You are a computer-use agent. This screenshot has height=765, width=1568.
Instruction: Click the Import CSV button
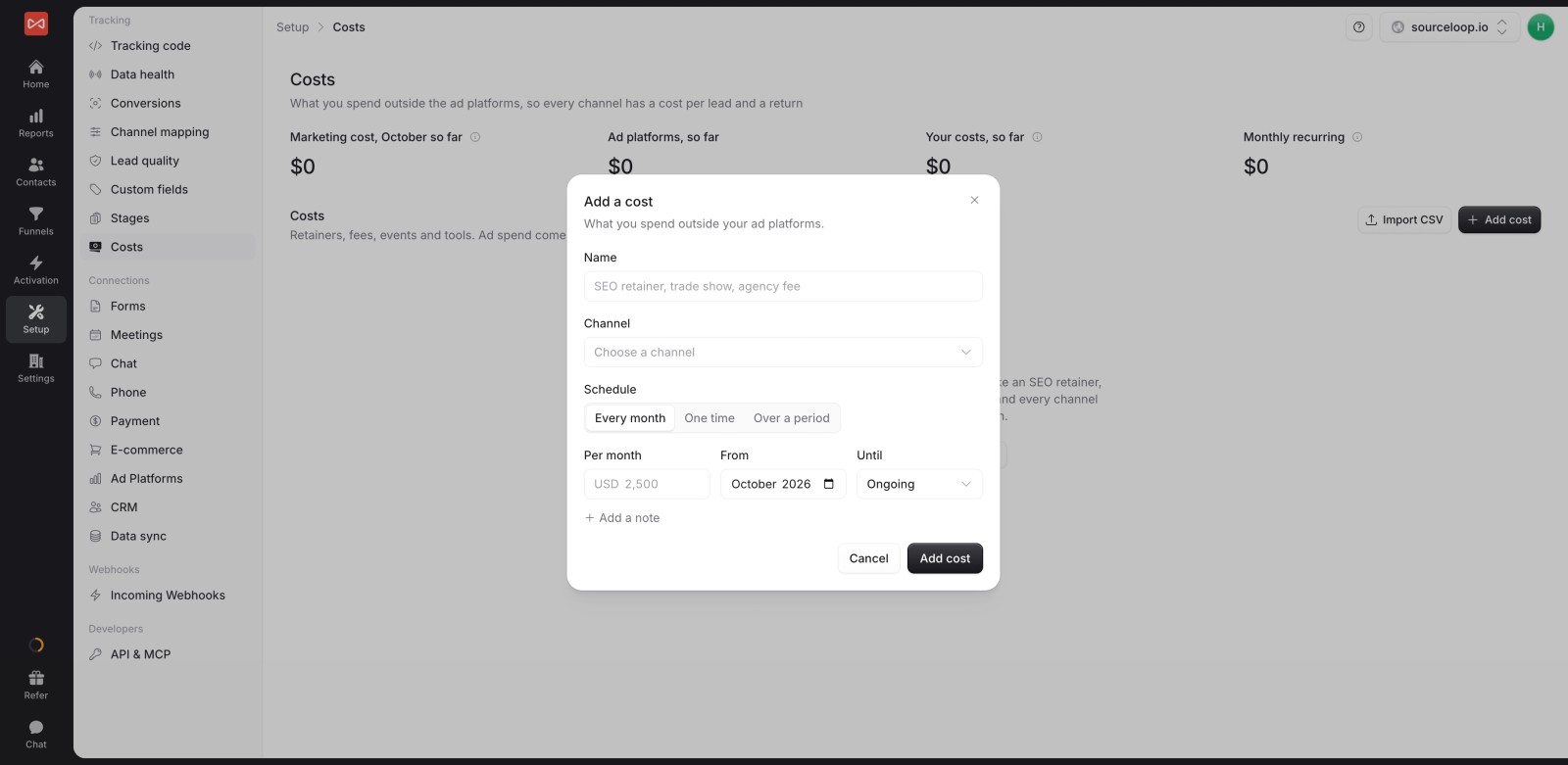1404,220
